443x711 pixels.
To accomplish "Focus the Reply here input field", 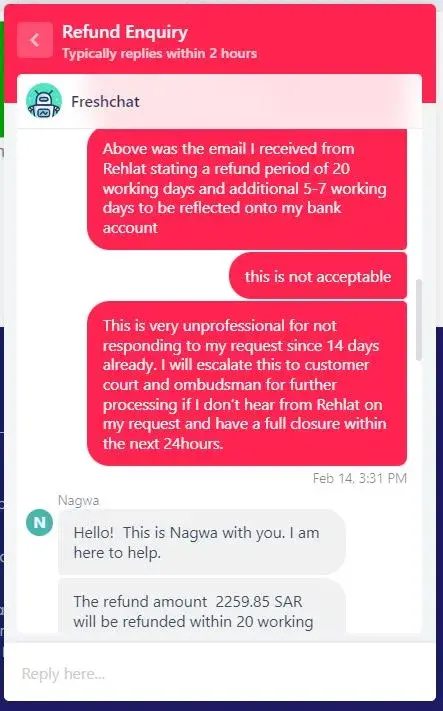I will [220, 673].
